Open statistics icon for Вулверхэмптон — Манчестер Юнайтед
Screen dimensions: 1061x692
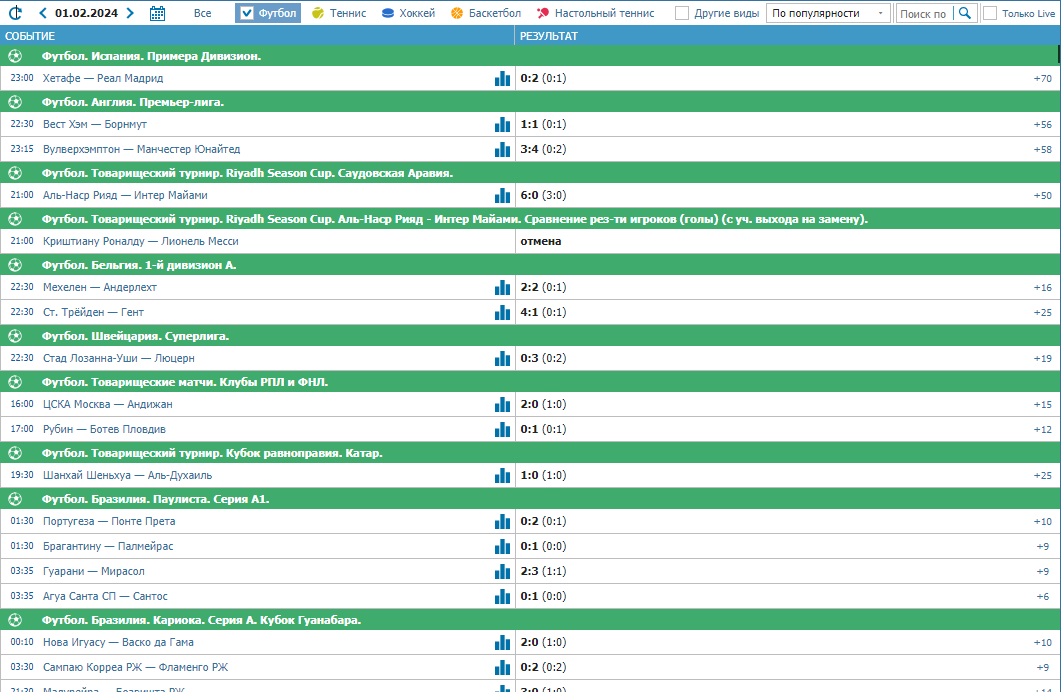pyautogui.click(x=502, y=149)
